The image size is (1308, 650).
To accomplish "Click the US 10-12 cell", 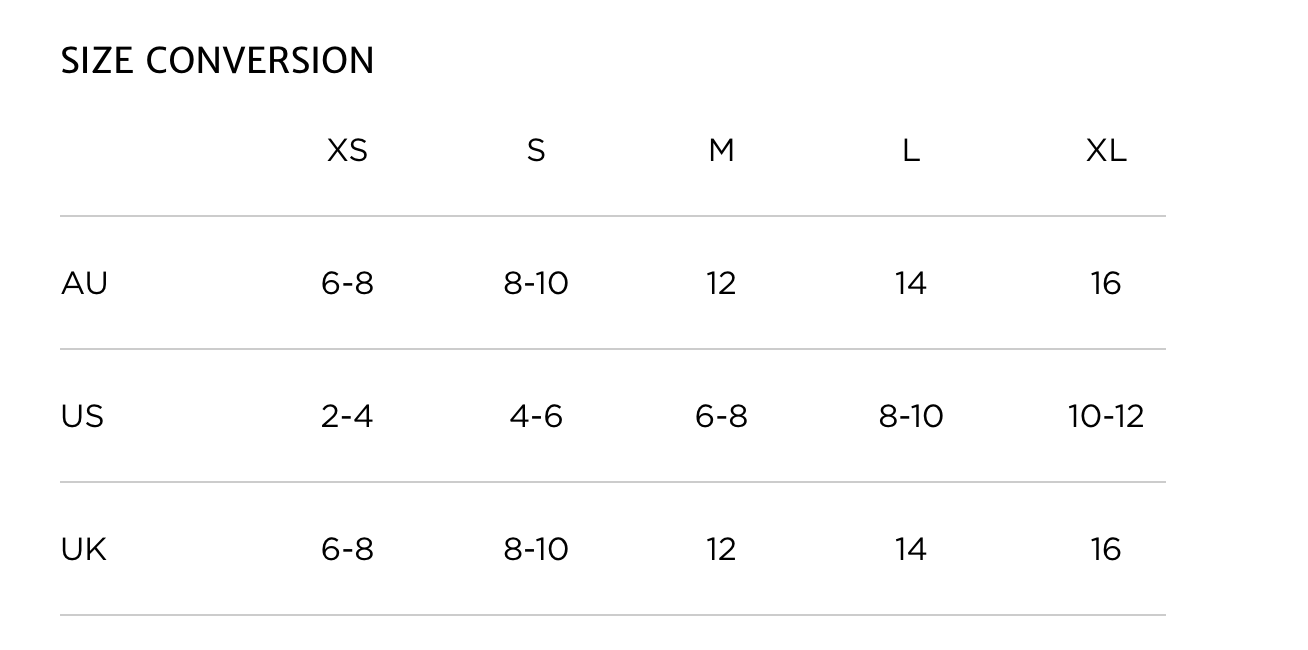I will tap(1106, 416).
